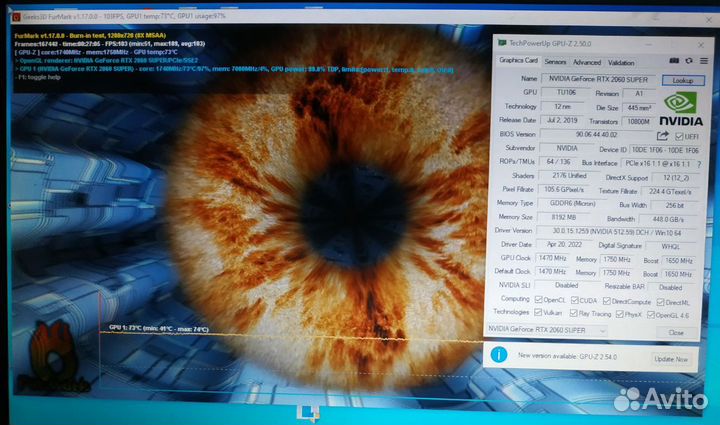Click the FurMark title bar icon

click(x=16, y=17)
